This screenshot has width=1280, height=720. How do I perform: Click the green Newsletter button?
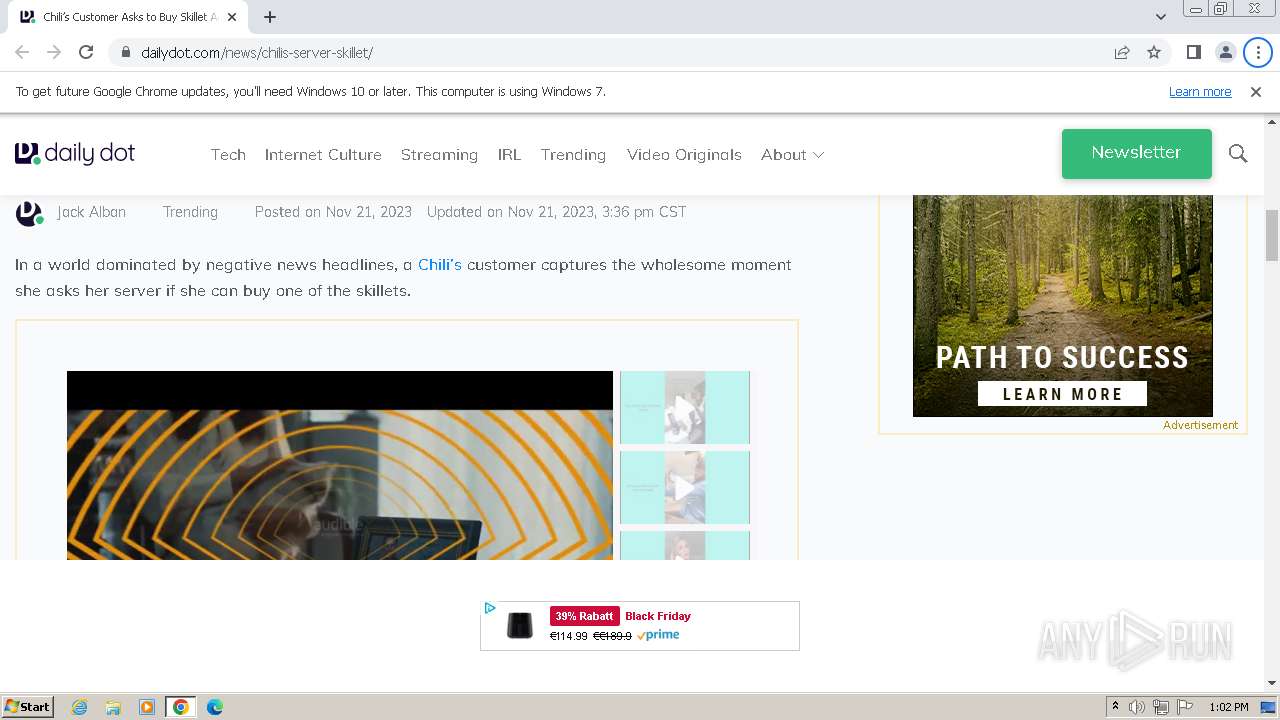[x=1137, y=153]
